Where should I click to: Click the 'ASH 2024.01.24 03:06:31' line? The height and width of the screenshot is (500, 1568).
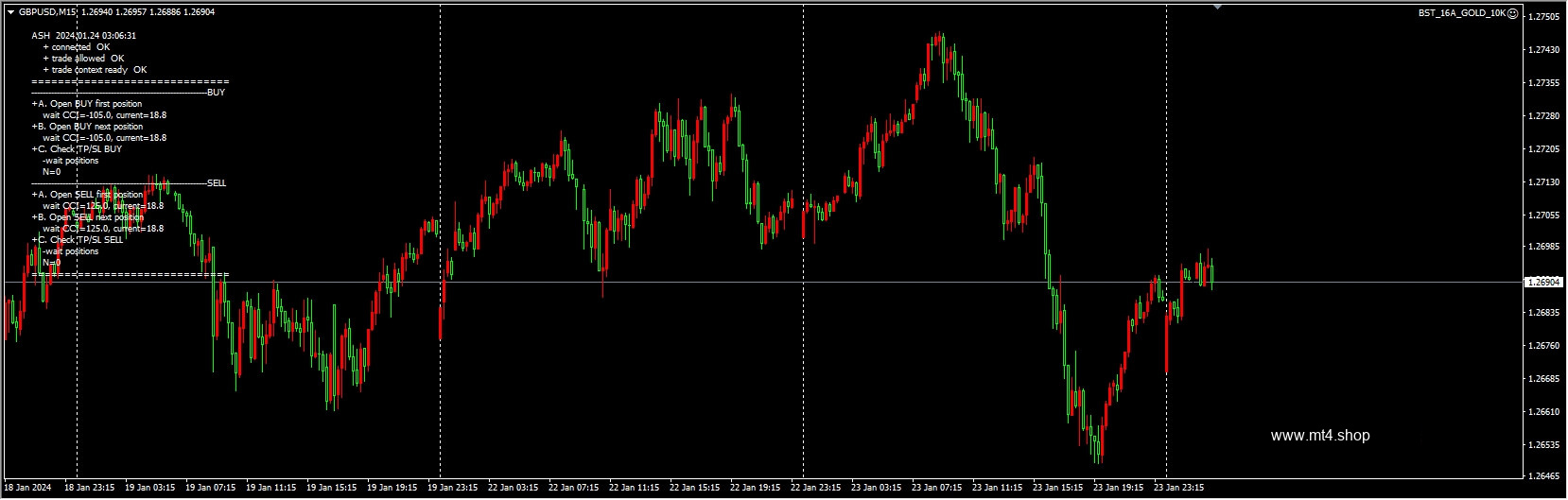click(x=84, y=36)
